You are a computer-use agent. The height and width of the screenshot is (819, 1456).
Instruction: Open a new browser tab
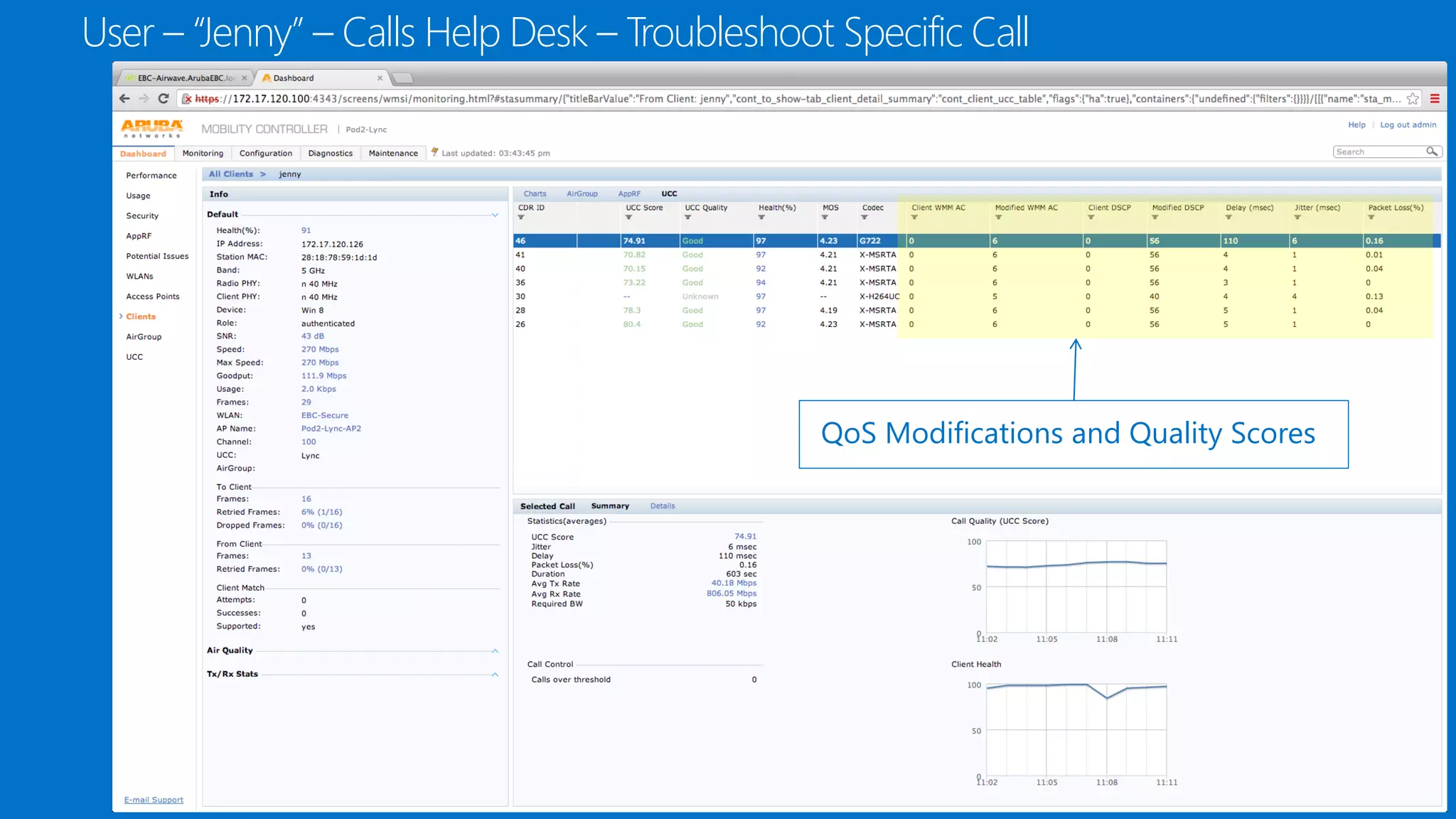pyautogui.click(x=403, y=78)
